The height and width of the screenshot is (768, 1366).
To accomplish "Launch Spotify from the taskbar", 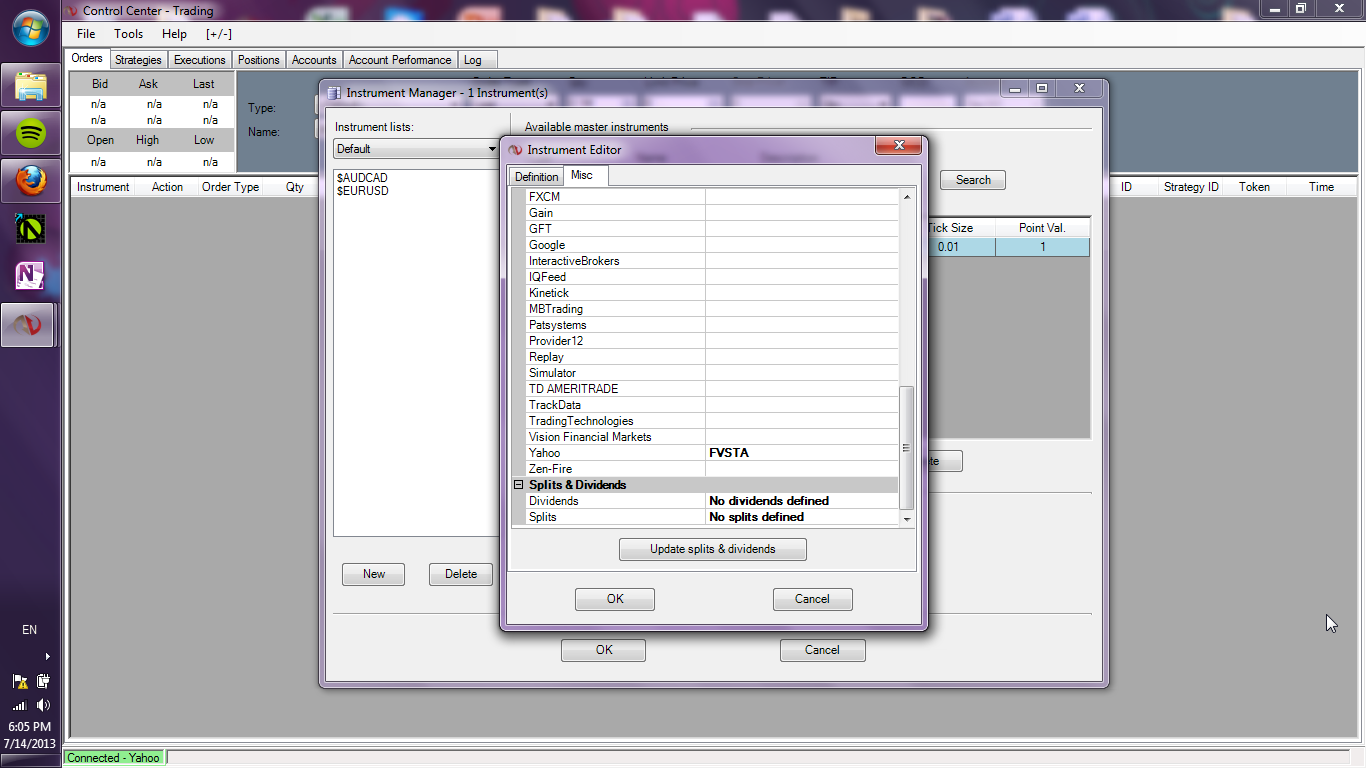I will [x=30, y=133].
